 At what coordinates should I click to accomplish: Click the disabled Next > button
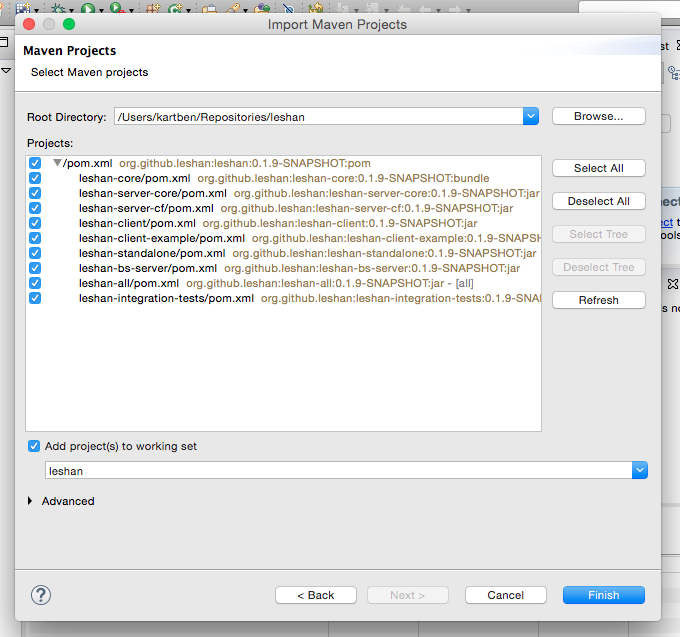[x=408, y=595]
